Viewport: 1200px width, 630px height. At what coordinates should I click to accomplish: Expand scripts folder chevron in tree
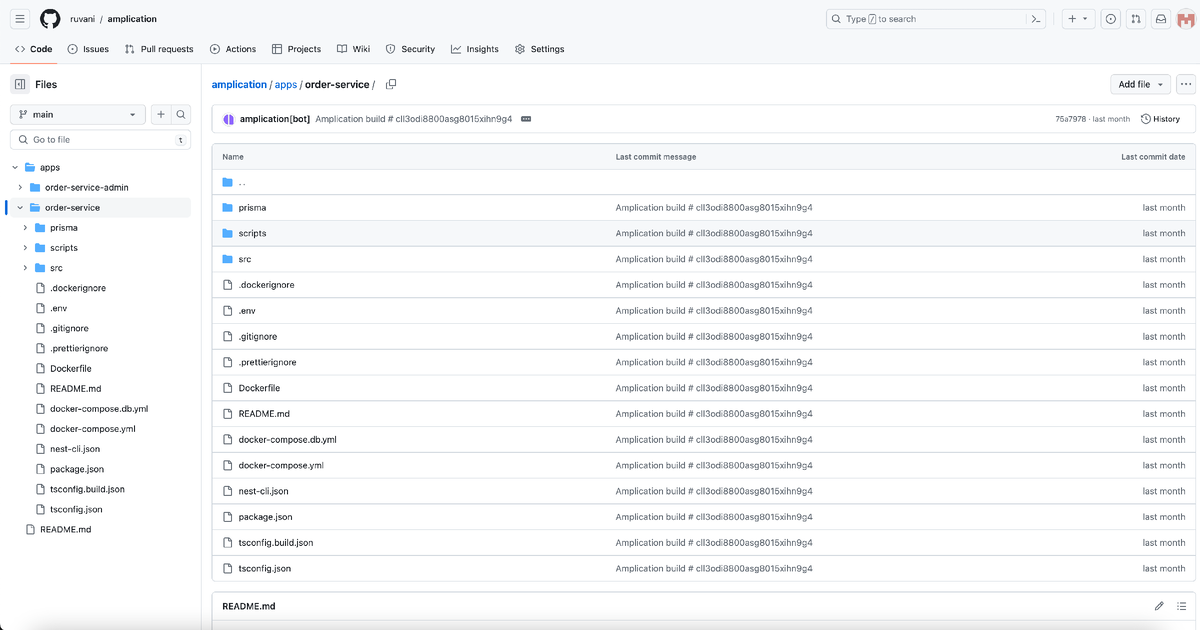click(26, 248)
